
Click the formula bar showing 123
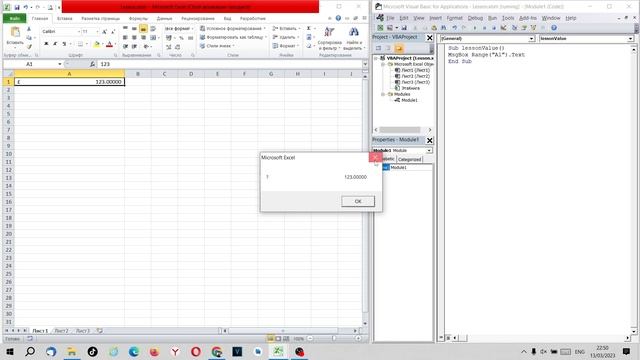pyautogui.click(x=230, y=64)
